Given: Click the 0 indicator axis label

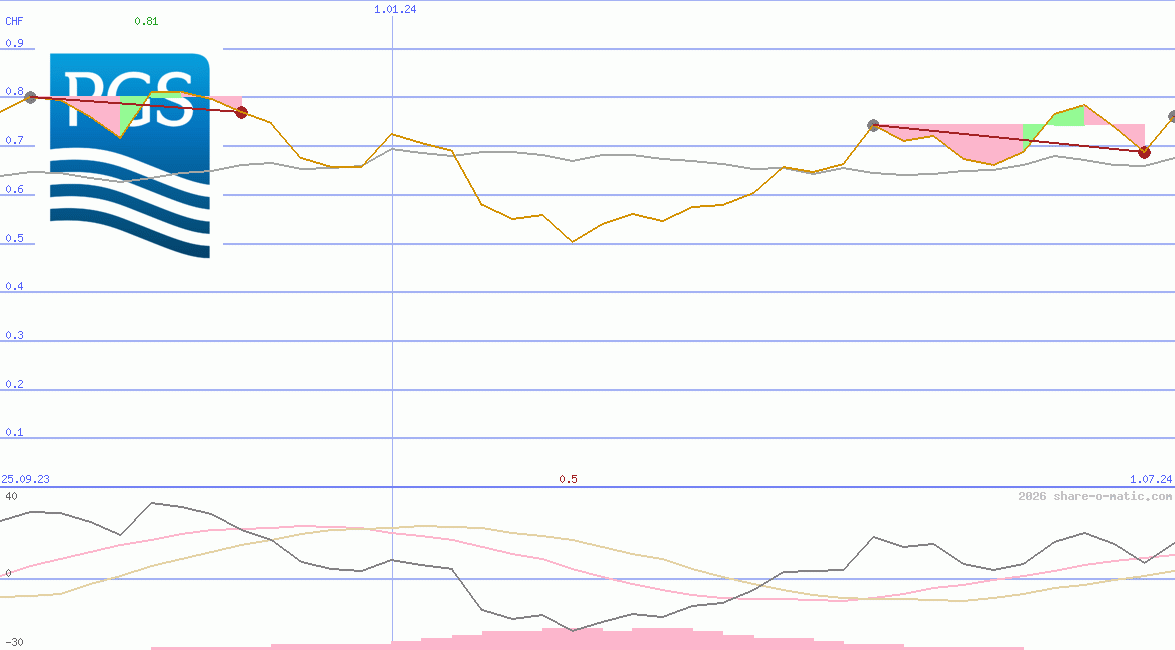Looking at the screenshot, I should pyautogui.click(x=8, y=573).
